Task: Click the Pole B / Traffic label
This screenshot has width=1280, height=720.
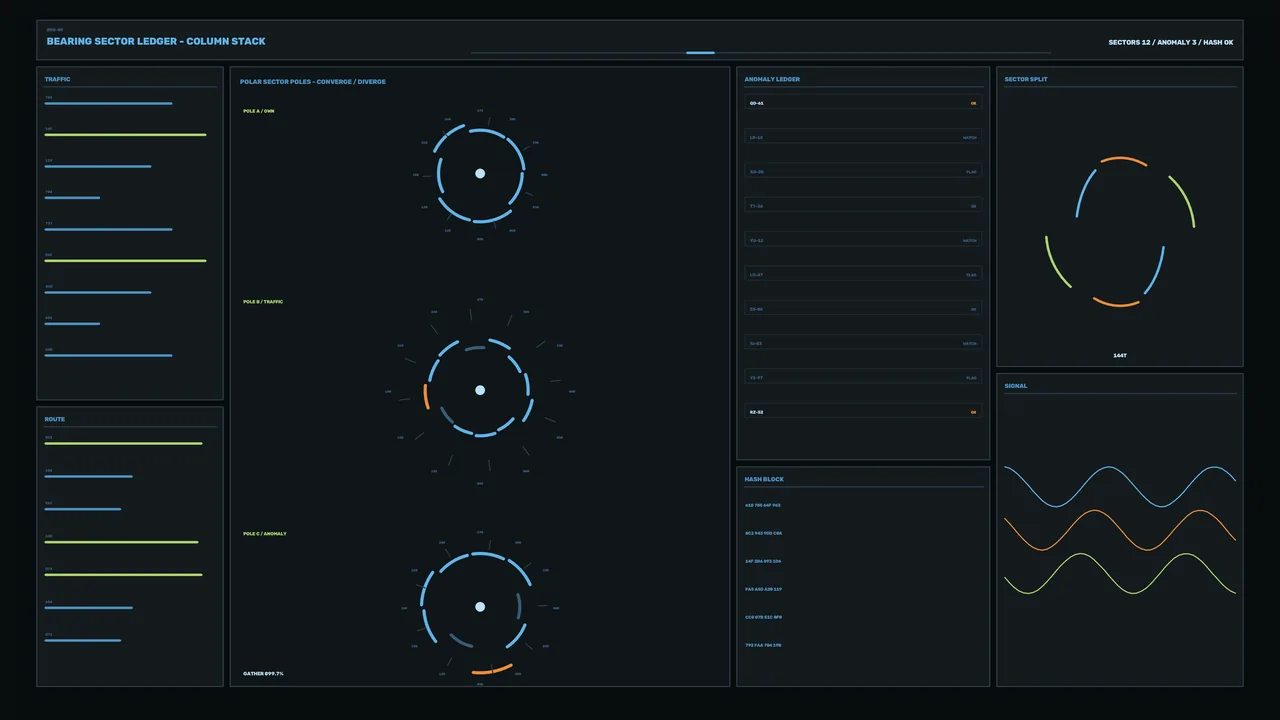Action: point(263,301)
